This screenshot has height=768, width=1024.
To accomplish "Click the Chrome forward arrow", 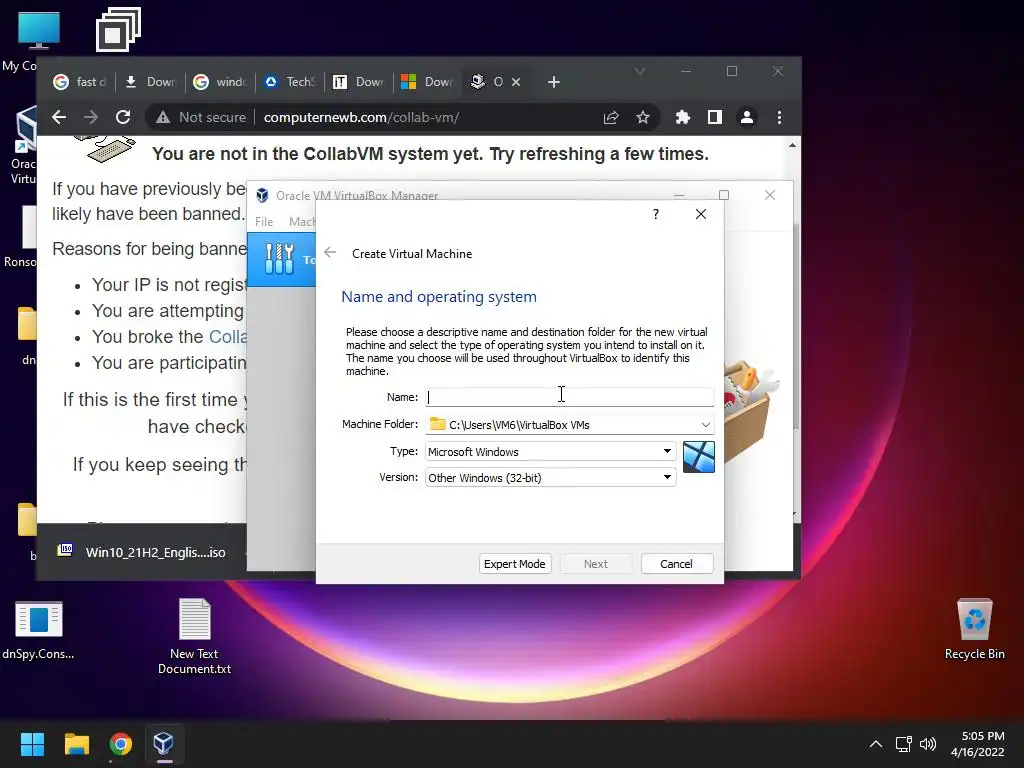I will pyautogui.click(x=91, y=118).
